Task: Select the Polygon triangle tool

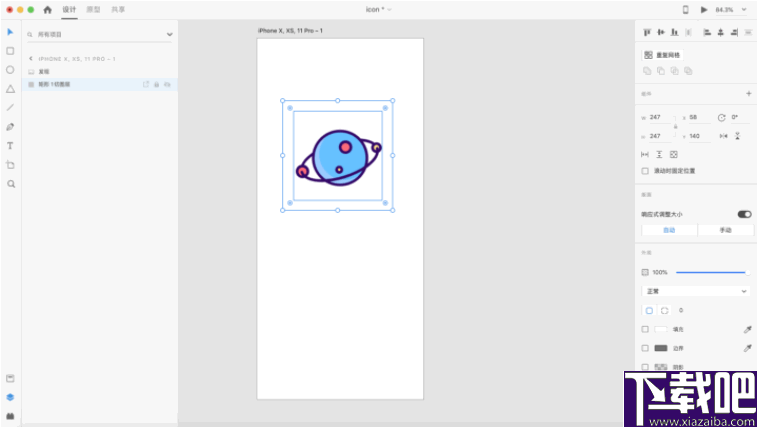Action: pyautogui.click(x=10, y=89)
